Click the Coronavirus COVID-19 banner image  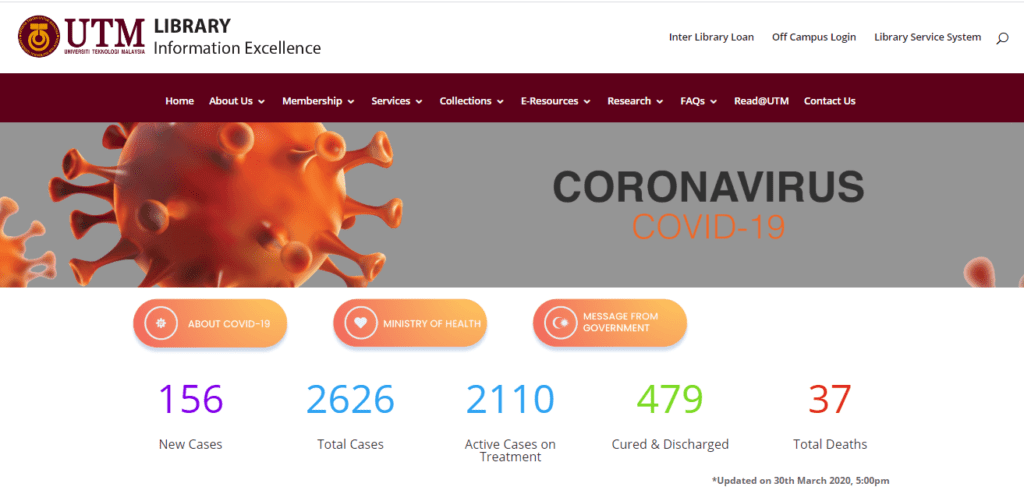pyautogui.click(x=512, y=205)
